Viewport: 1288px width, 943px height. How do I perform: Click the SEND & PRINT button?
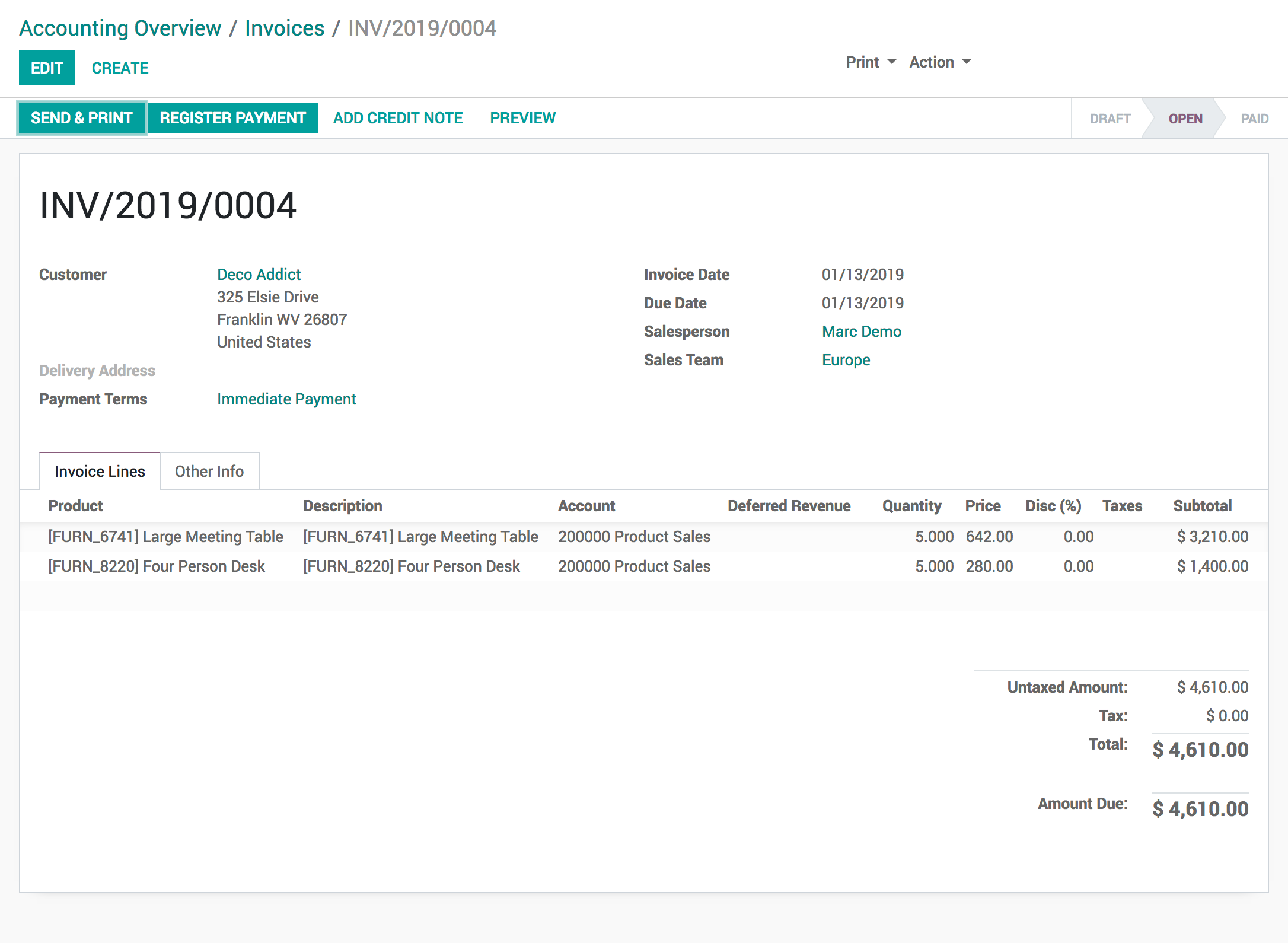tap(81, 118)
